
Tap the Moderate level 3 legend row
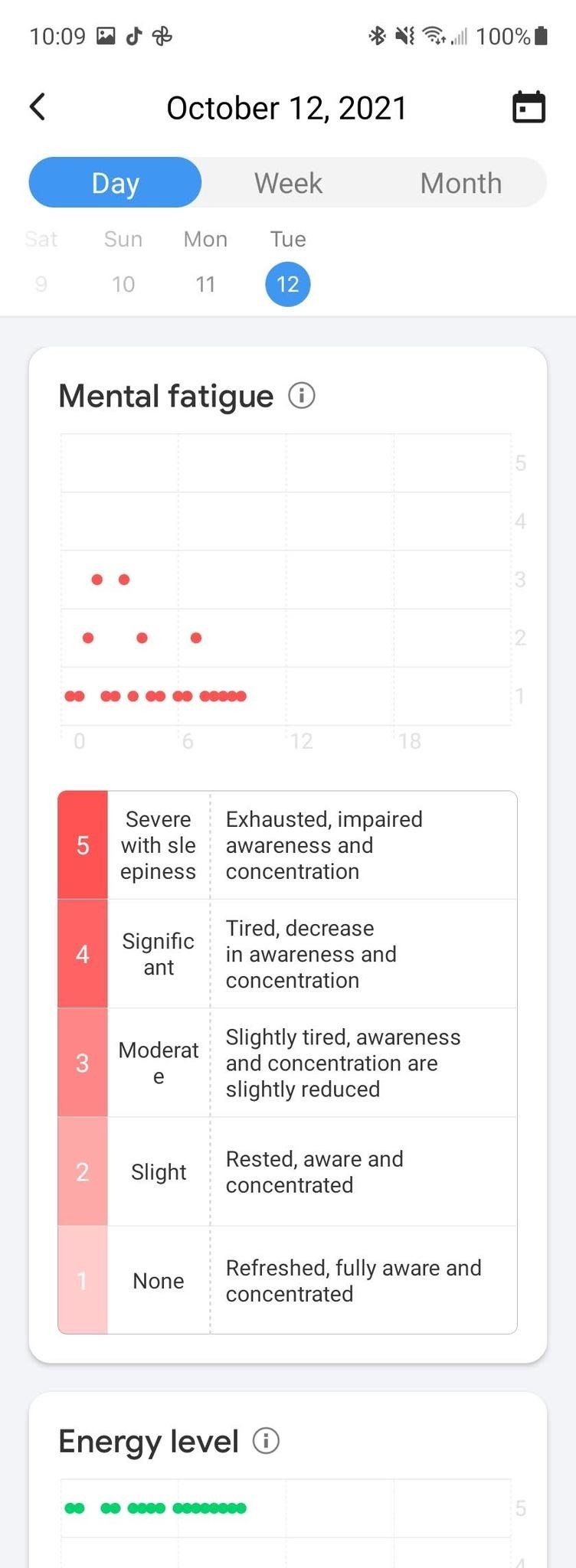(287, 1063)
